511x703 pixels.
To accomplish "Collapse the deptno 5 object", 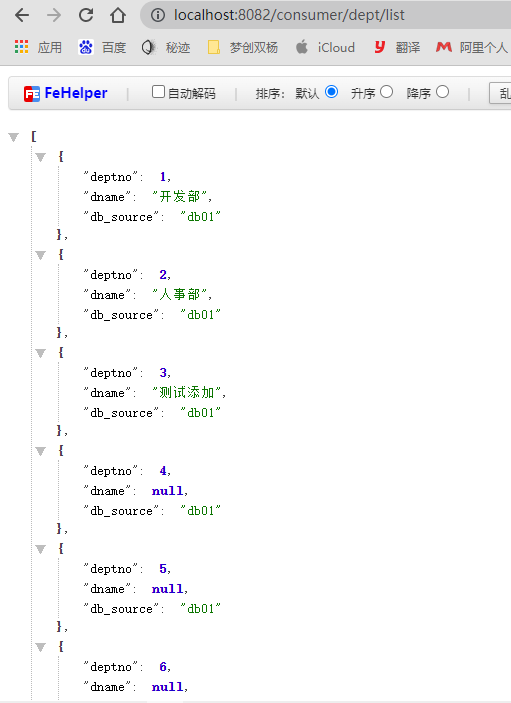I will [x=41, y=549].
